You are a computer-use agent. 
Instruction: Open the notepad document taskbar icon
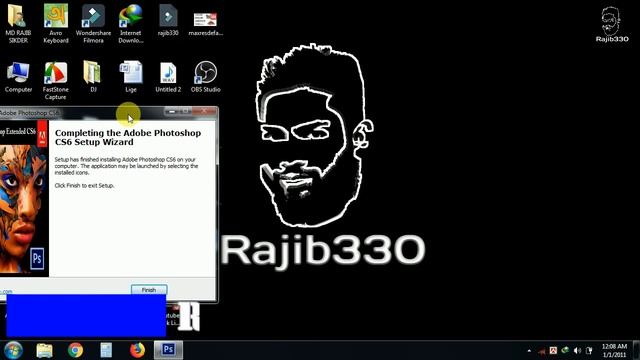(106, 350)
